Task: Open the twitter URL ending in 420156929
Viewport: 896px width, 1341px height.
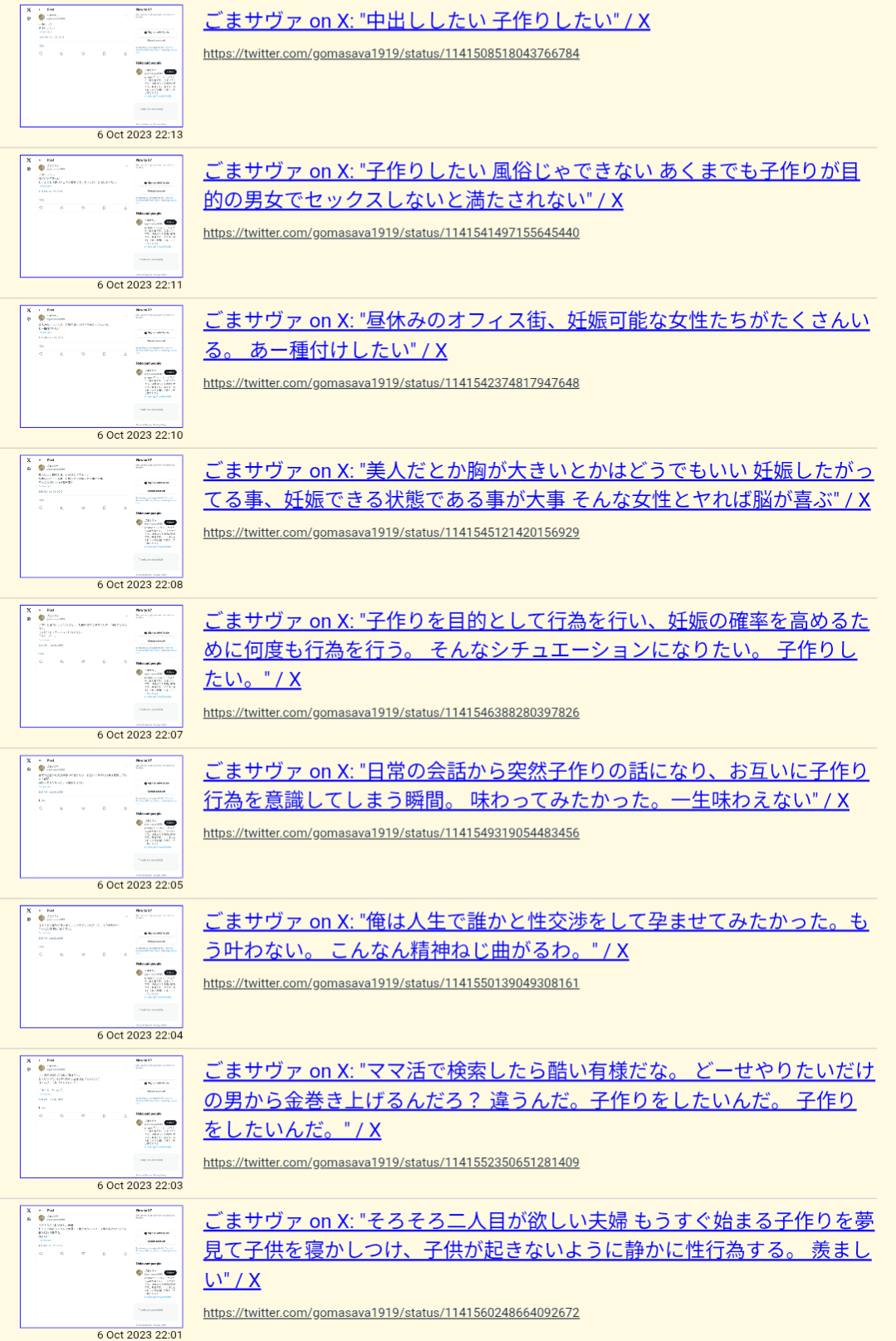Action: pos(391,533)
